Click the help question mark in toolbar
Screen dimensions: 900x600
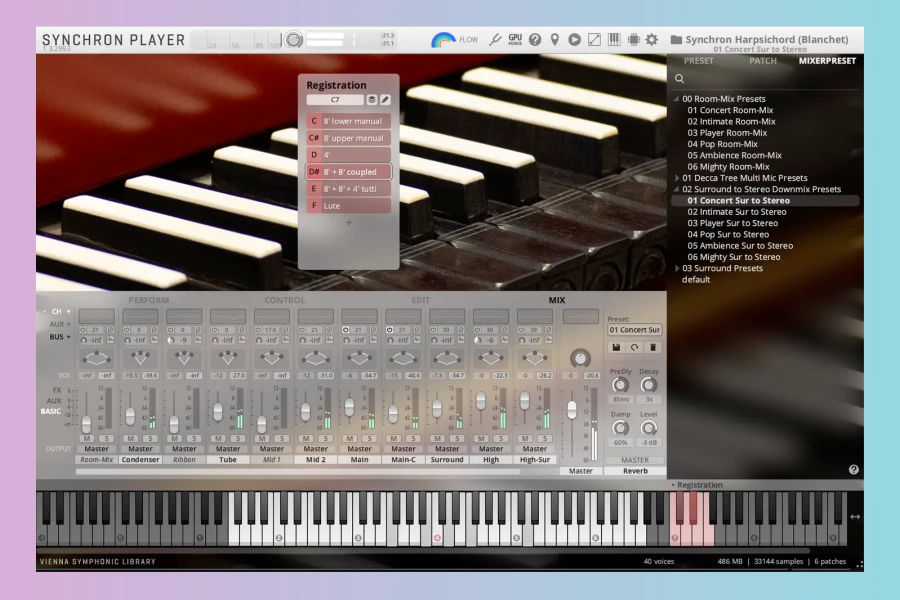[535, 40]
